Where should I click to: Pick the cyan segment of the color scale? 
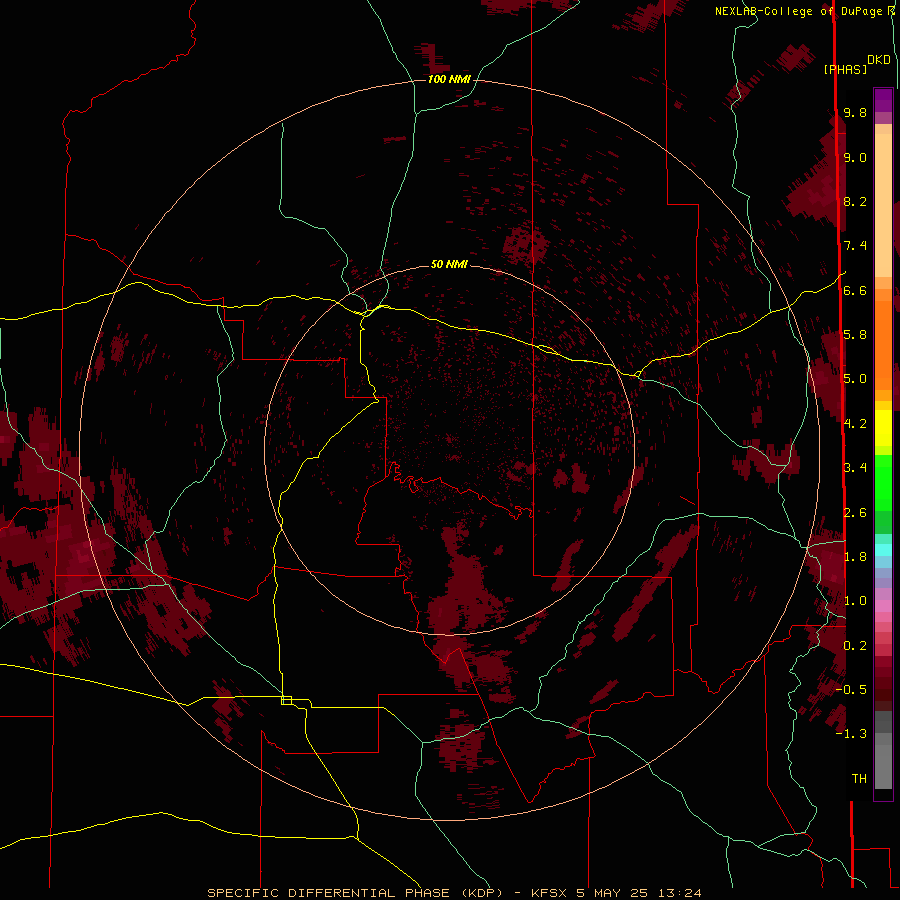click(883, 550)
